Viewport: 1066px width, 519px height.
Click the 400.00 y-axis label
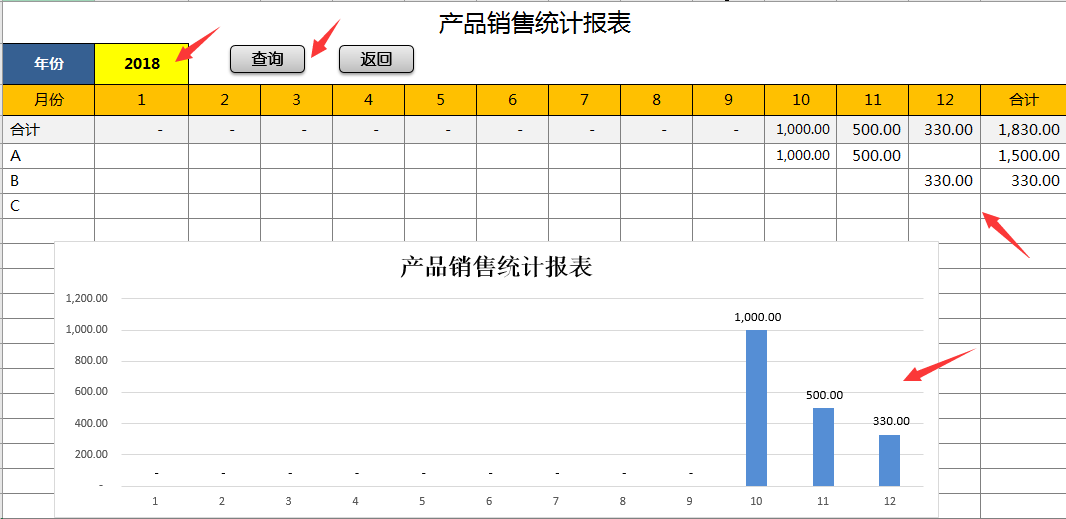click(x=91, y=423)
